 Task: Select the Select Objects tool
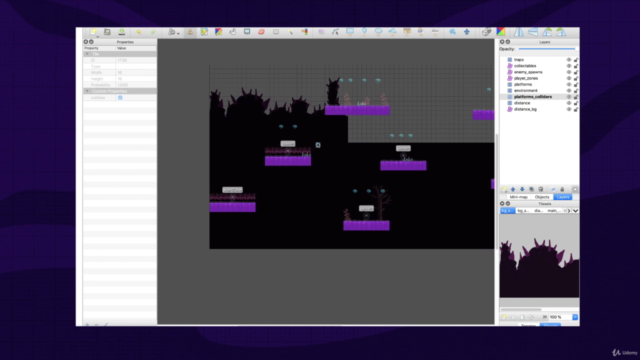click(x=322, y=32)
